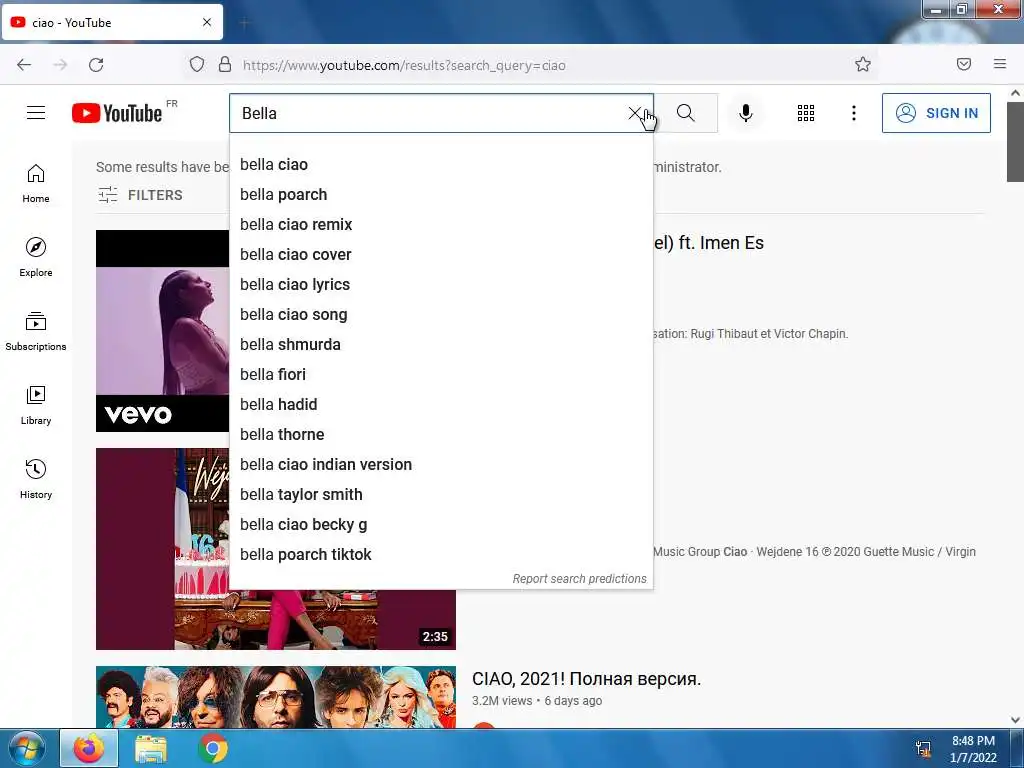Image resolution: width=1024 pixels, height=768 pixels.
Task: Pick suggestion 'bella ciao indian version'
Action: (x=441, y=465)
